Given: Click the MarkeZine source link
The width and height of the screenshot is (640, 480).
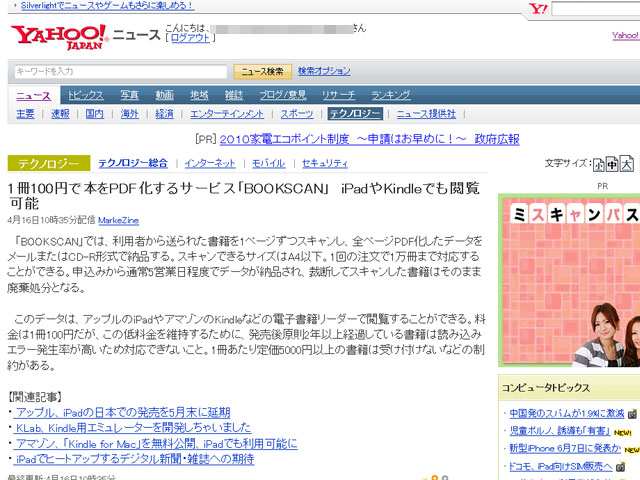Looking at the screenshot, I should tap(118, 220).
